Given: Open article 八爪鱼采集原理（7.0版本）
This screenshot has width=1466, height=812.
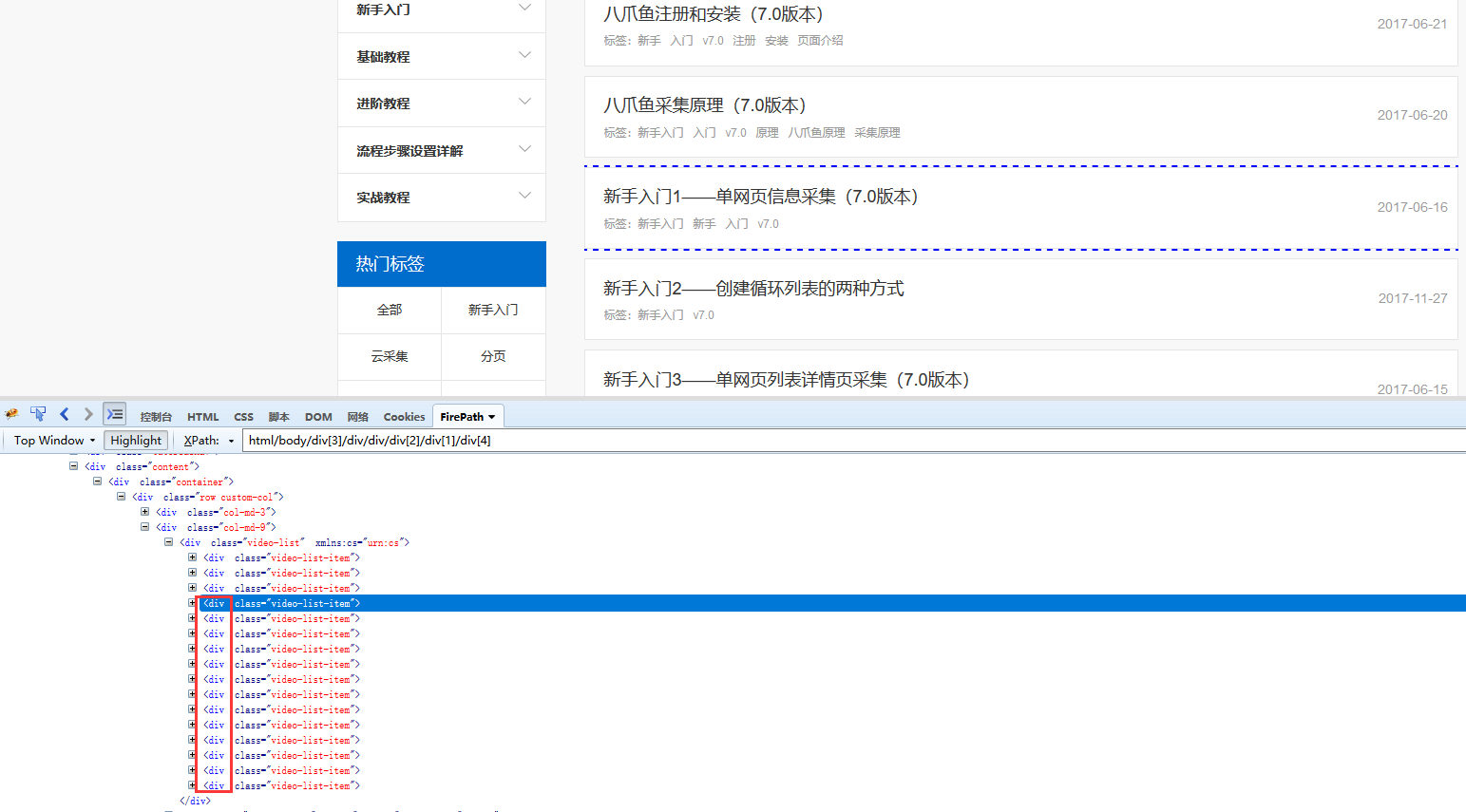Looking at the screenshot, I should [705, 105].
